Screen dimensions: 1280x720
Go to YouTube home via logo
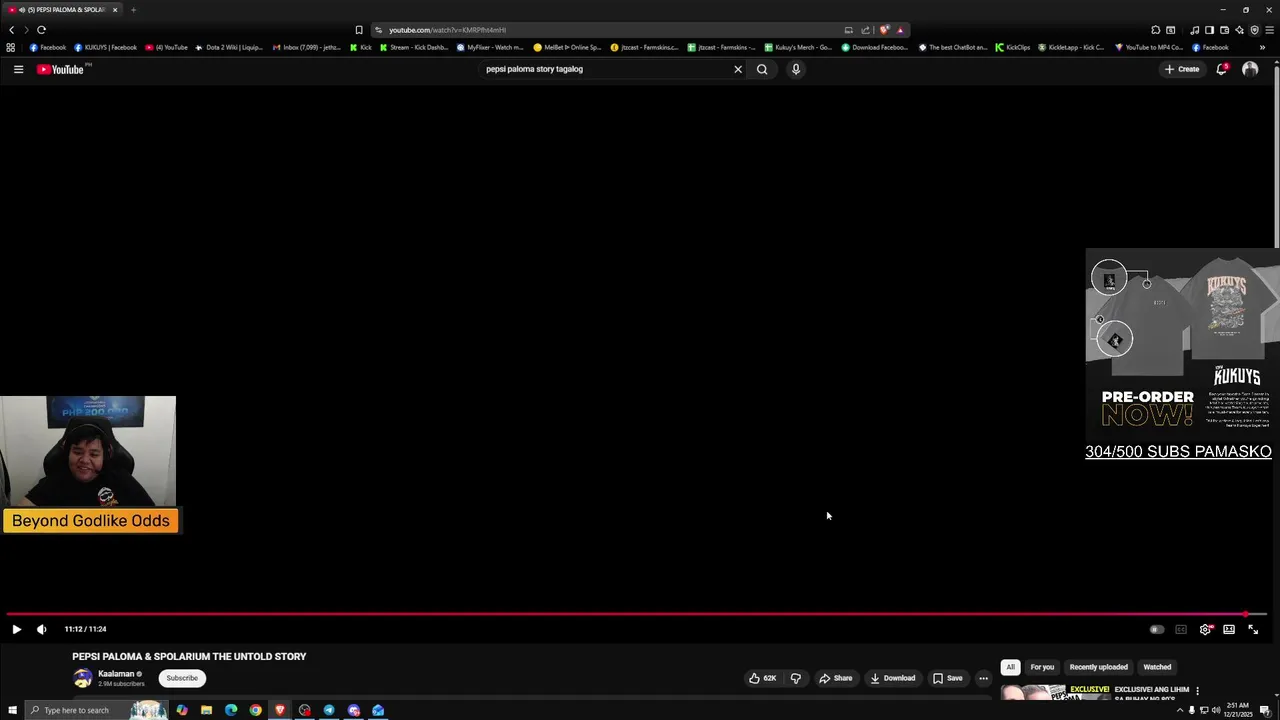[x=60, y=69]
